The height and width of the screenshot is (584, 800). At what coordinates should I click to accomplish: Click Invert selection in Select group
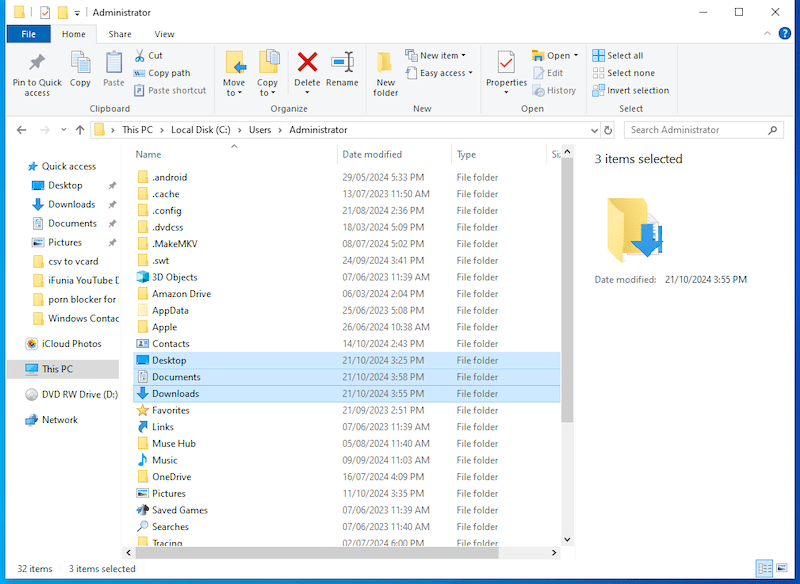[x=630, y=90]
